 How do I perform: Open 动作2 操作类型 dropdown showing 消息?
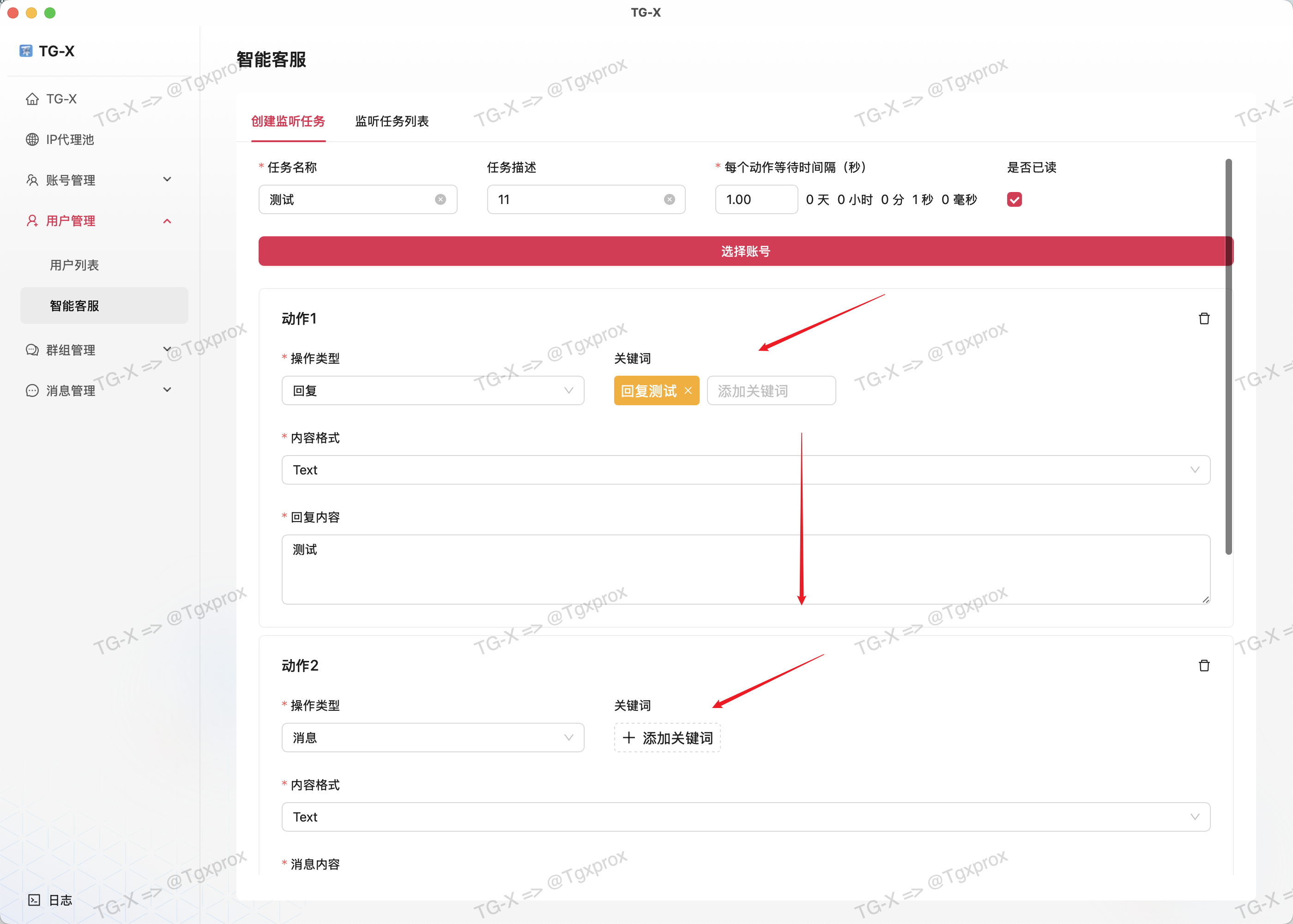tap(433, 738)
